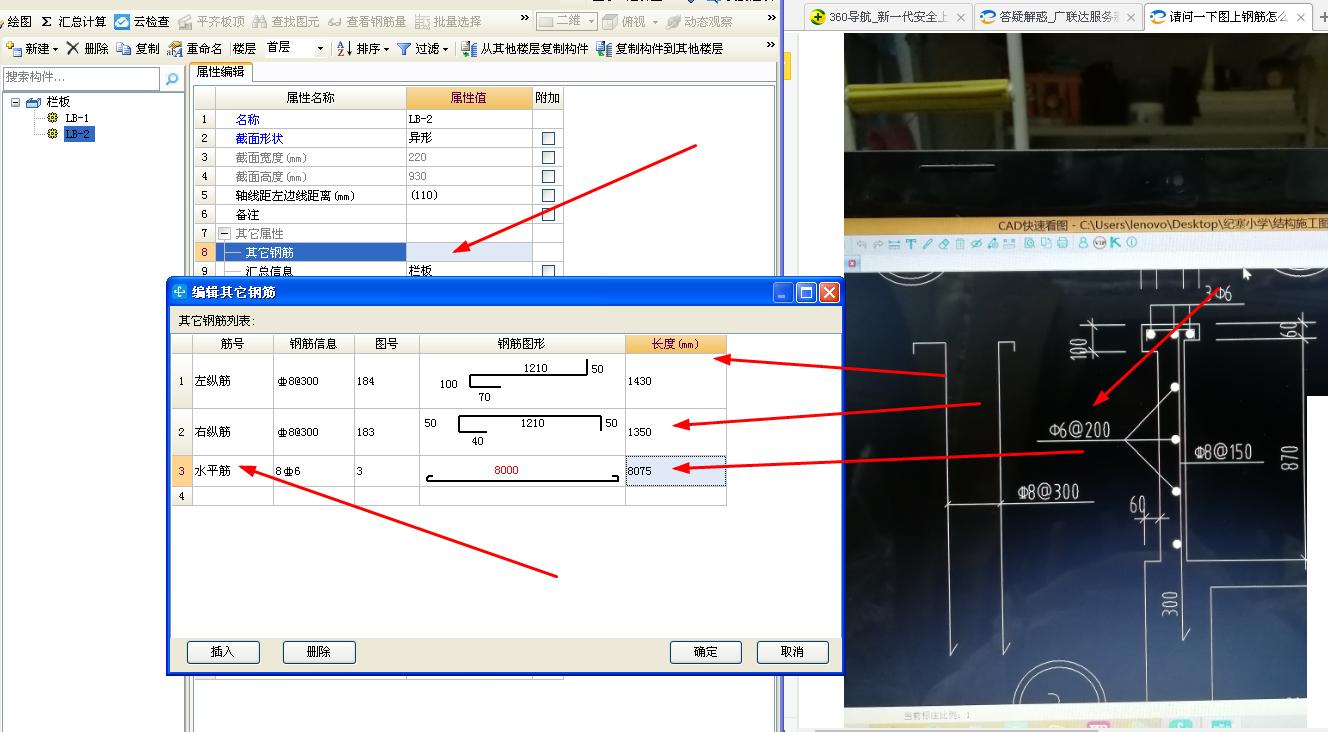Click 动态观察 dynamic orbit tool
The image size is (1328, 732).
(699, 21)
